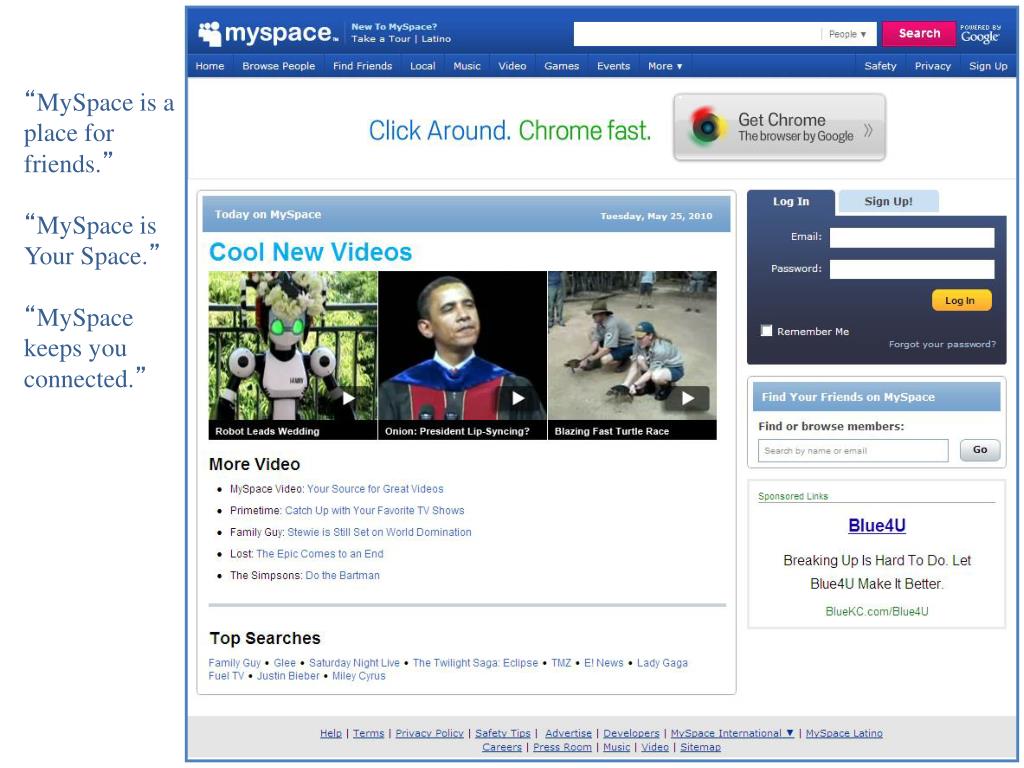Click Careers in the footer
The width and height of the screenshot is (1024, 768).
pos(502,747)
